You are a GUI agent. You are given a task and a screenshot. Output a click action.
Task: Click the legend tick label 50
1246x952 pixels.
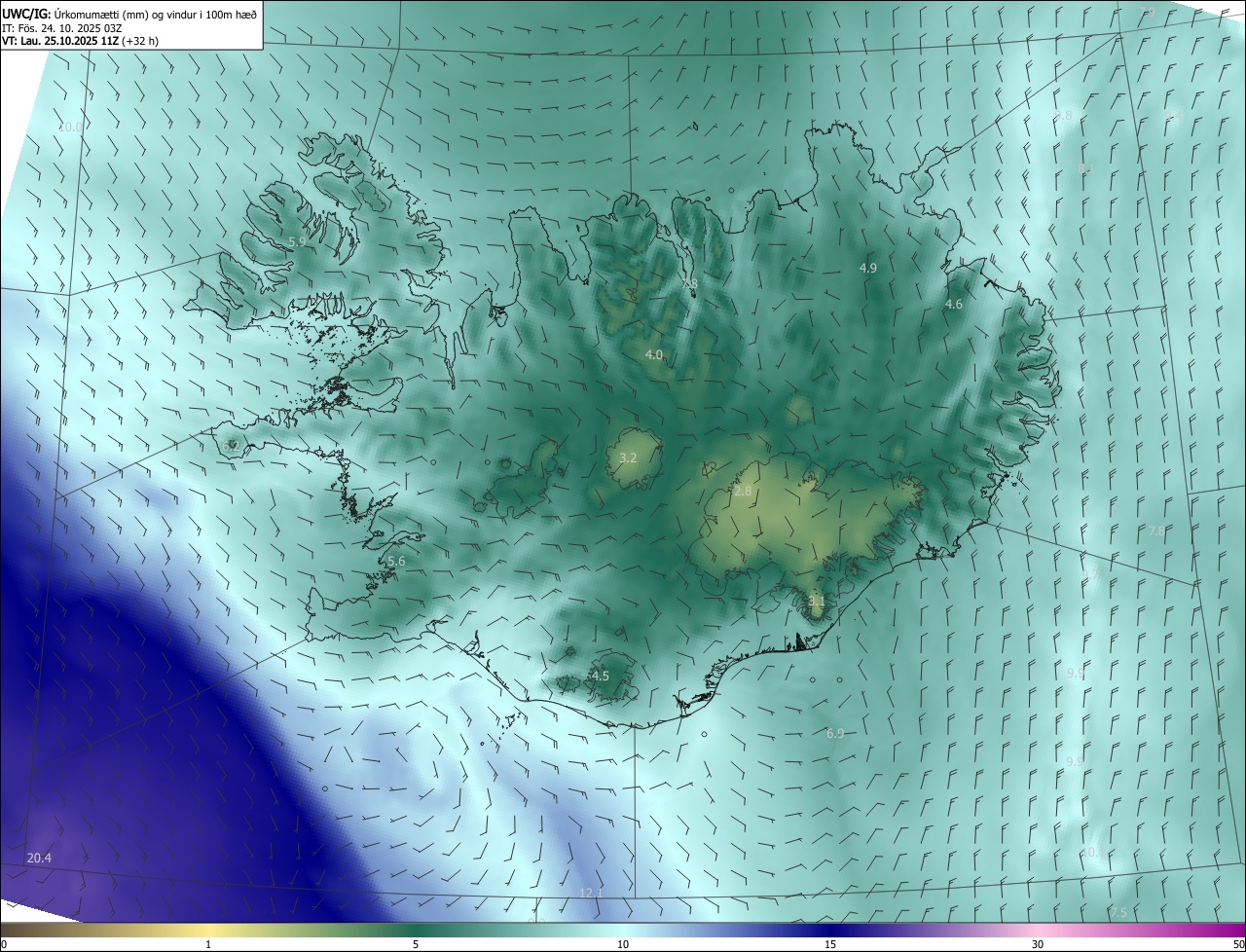pyautogui.click(x=1238, y=944)
